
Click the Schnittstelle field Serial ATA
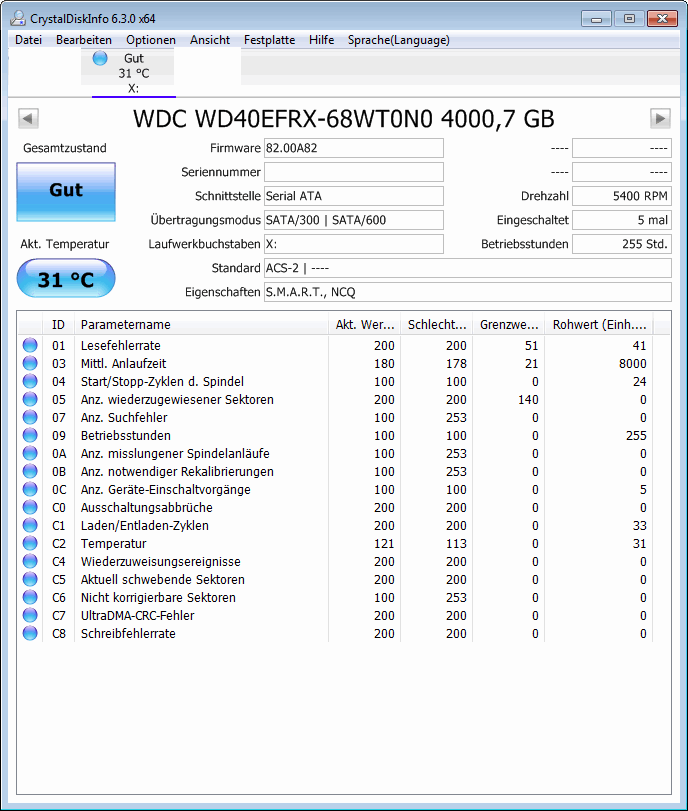[x=354, y=196]
